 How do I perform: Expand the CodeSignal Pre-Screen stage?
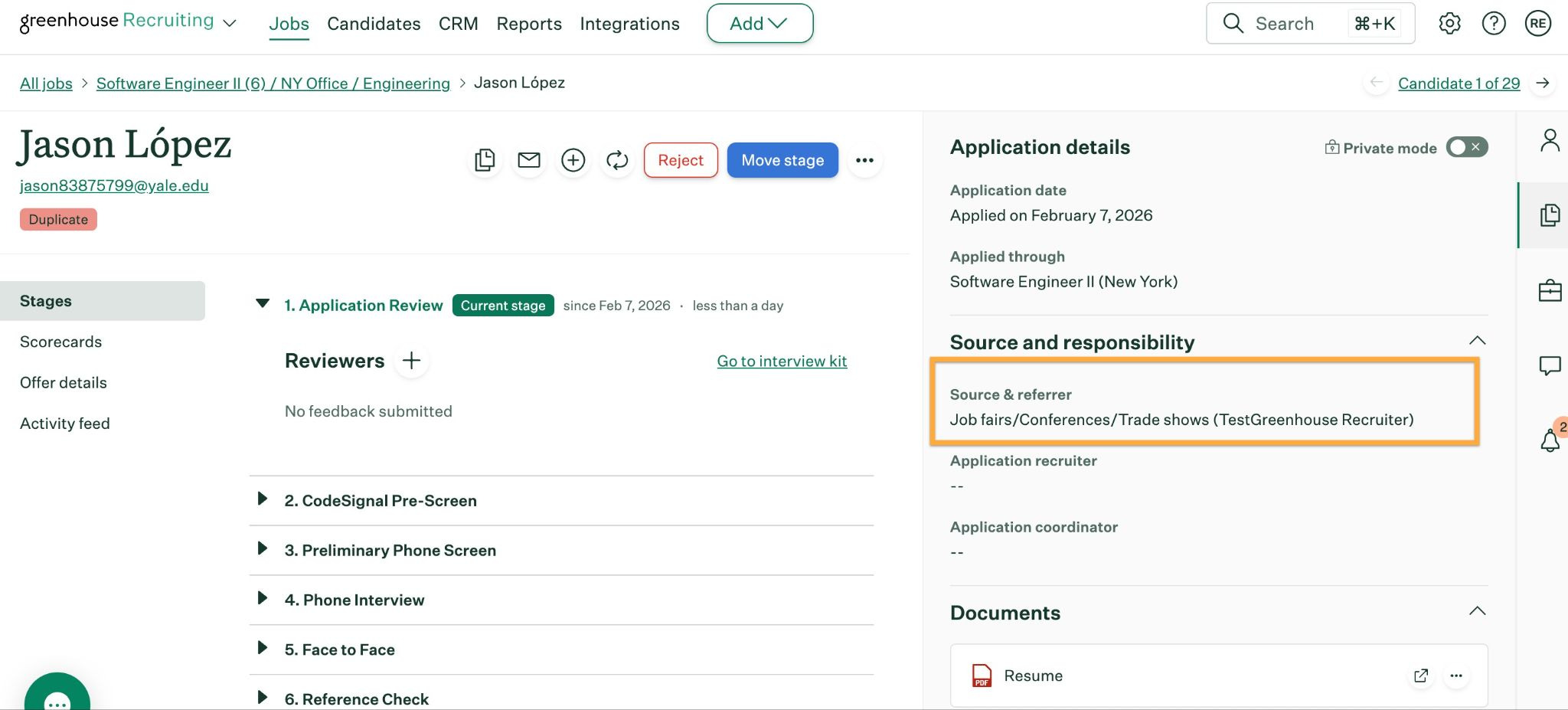pyautogui.click(x=263, y=499)
